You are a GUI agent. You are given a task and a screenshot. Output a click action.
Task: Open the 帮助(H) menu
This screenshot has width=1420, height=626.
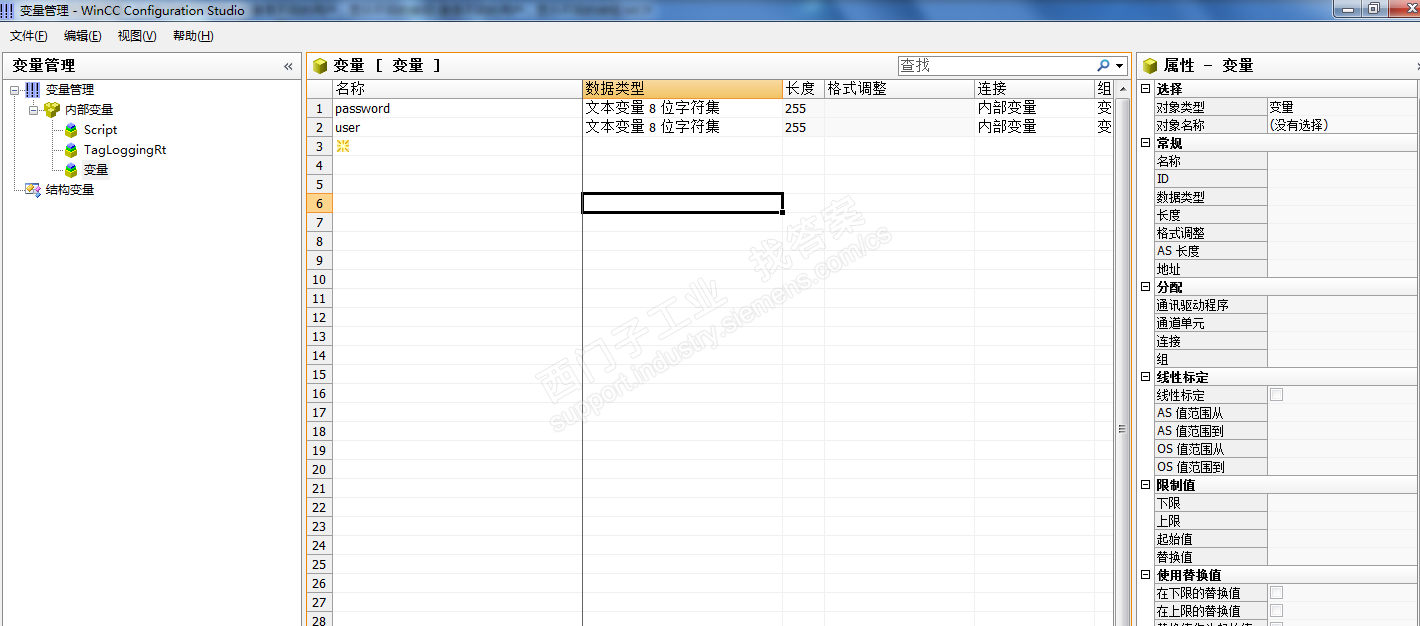click(x=193, y=36)
